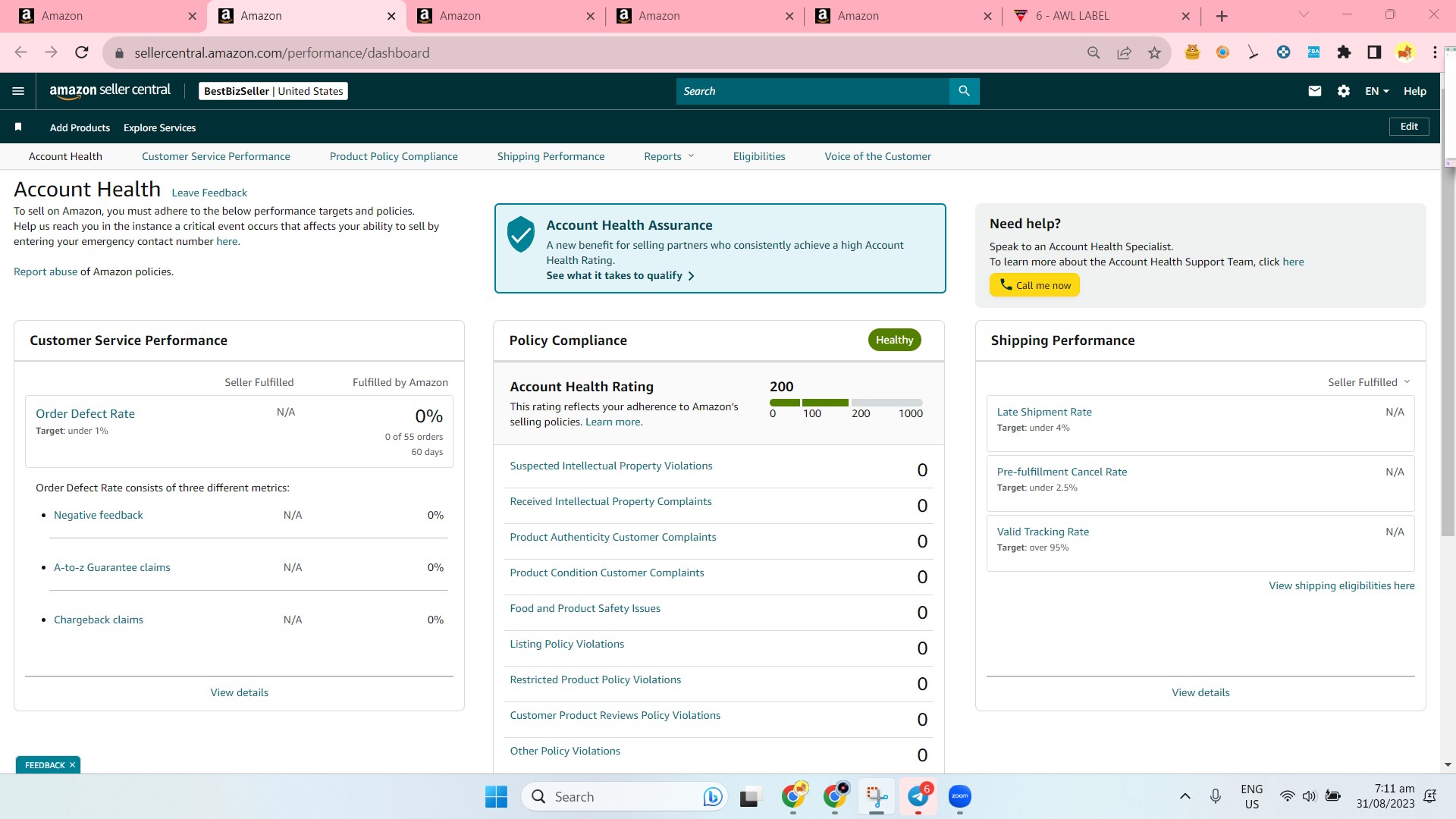The image size is (1456, 819).
Task: Click the bookmark flag icon
Action: (x=18, y=127)
